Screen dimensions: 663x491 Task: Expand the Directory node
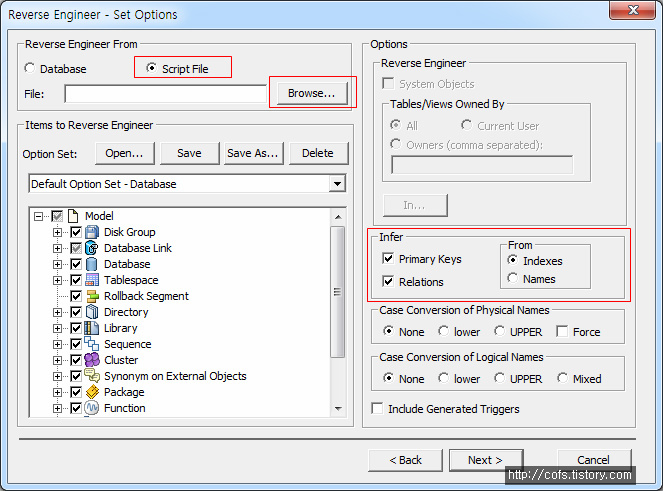(x=58, y=312)
